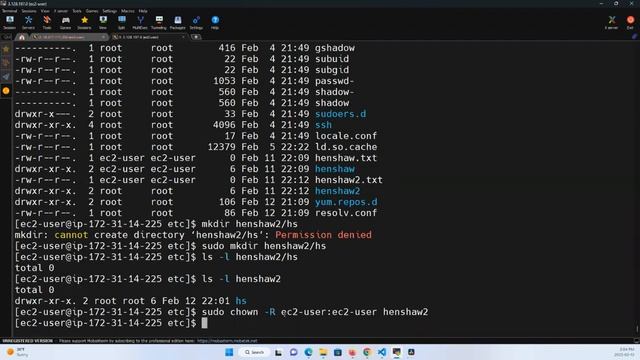This screenshot has width=640, height=360.
Task: Open Visual Studio Code from the taskbar
Action: click(x=382, y=352)
